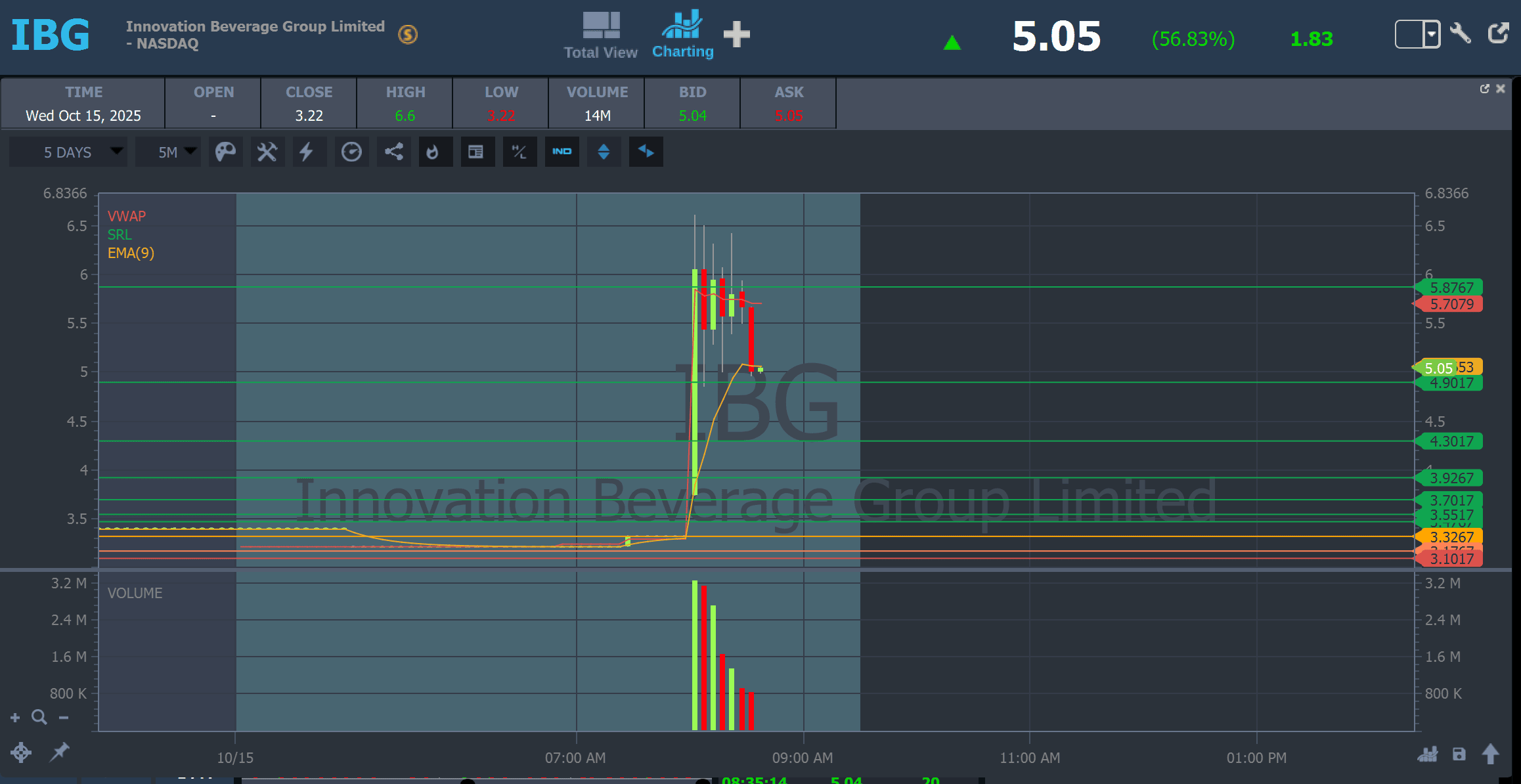Viewport: 1521px width, 784px height.
Task: Toggle the flame heat indicator button
Action: (433, 152)
